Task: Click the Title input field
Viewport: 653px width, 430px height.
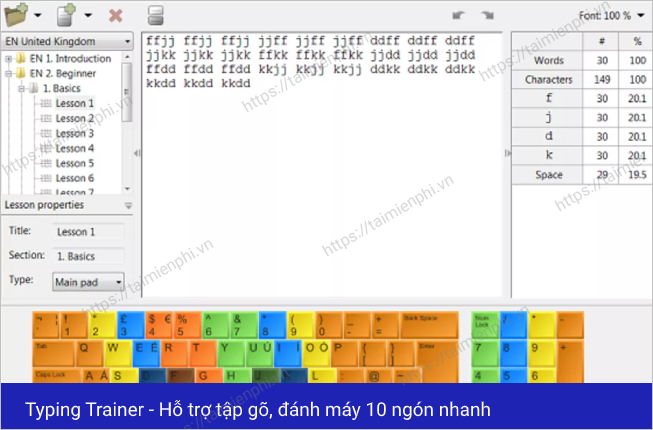Action: (88, 232)
